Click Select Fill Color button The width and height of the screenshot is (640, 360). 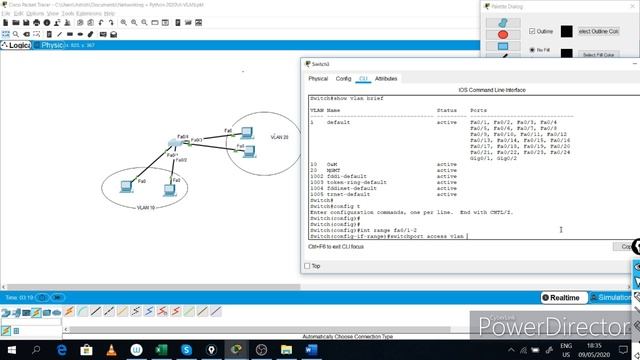598,54
